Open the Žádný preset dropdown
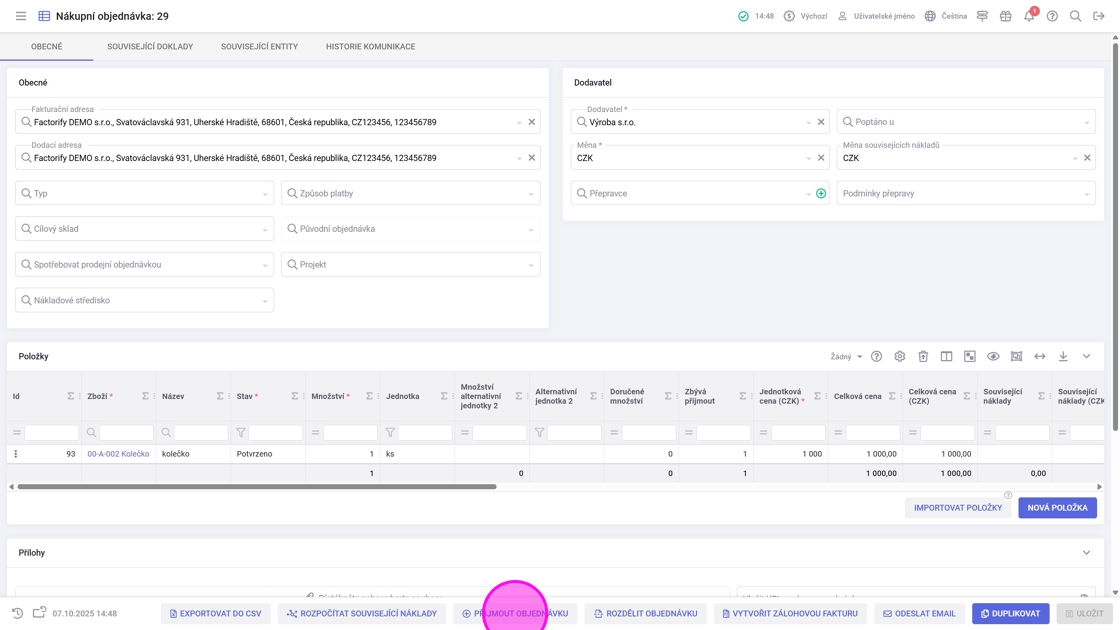1120x630 pixels. (x=846, y=356)
